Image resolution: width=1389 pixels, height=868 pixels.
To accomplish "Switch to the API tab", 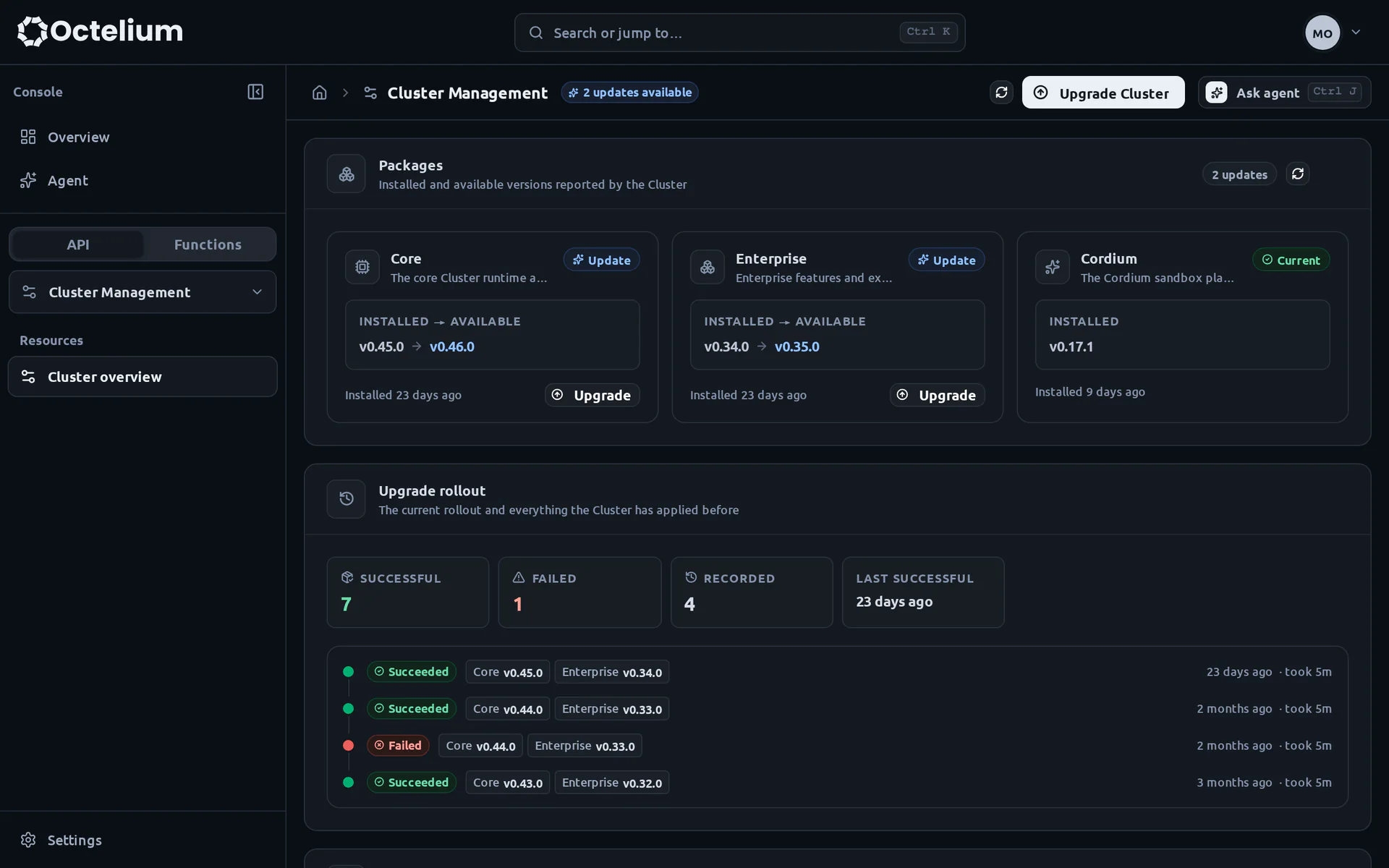I will [x=78, y=244].
